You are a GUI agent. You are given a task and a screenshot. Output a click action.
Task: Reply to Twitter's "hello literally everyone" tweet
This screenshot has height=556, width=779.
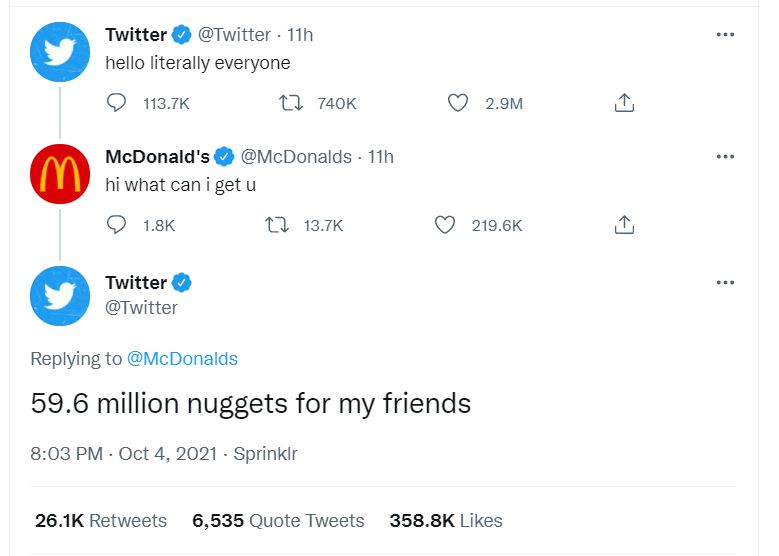[117, 103]
